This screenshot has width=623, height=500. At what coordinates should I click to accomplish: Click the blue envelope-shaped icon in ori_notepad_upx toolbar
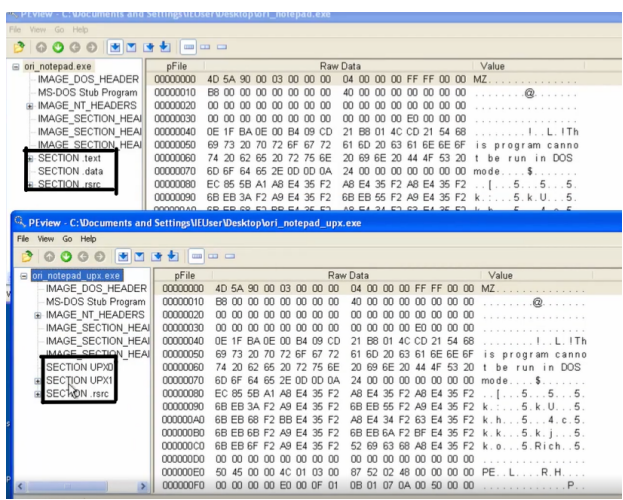coord(139,257)
